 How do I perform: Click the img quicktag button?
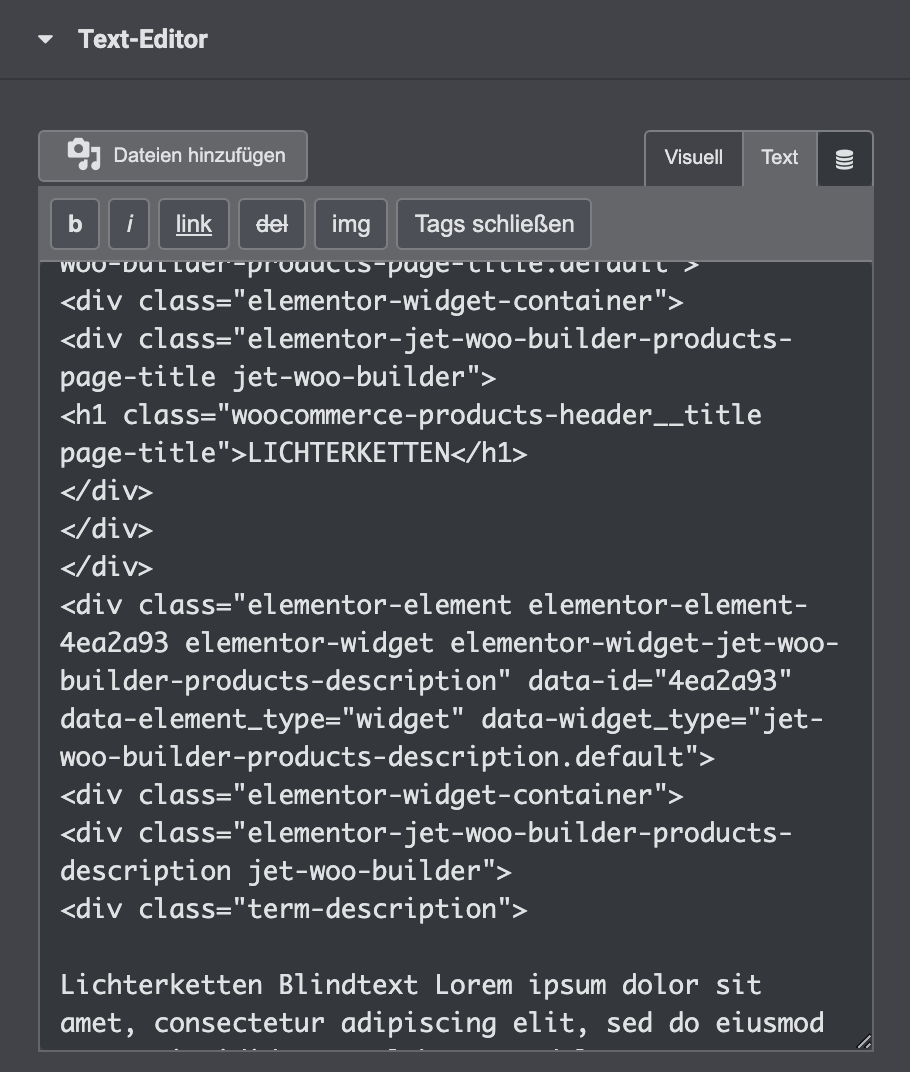[x=351, y=224]
